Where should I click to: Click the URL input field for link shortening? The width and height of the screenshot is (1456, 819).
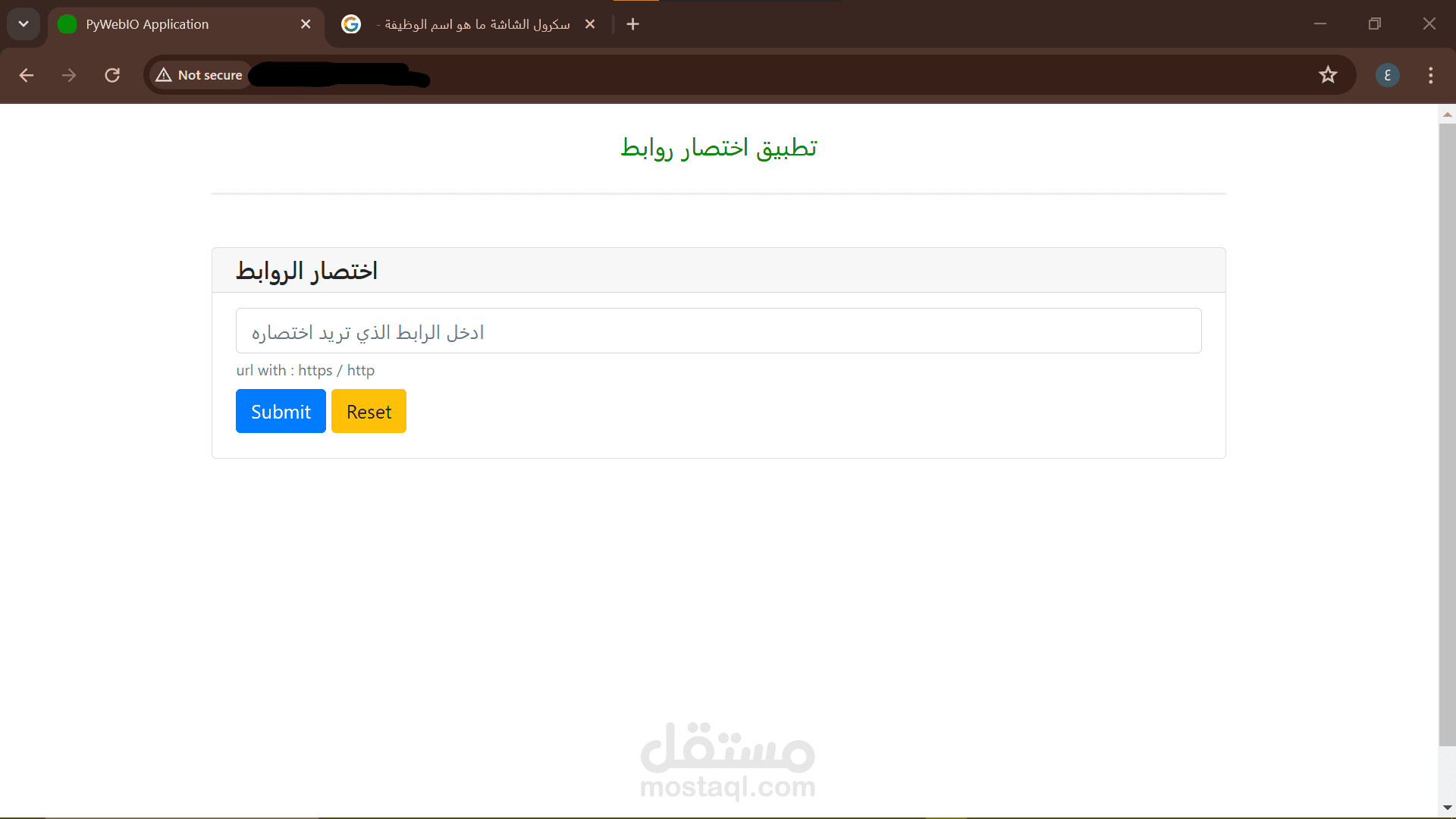718,331
